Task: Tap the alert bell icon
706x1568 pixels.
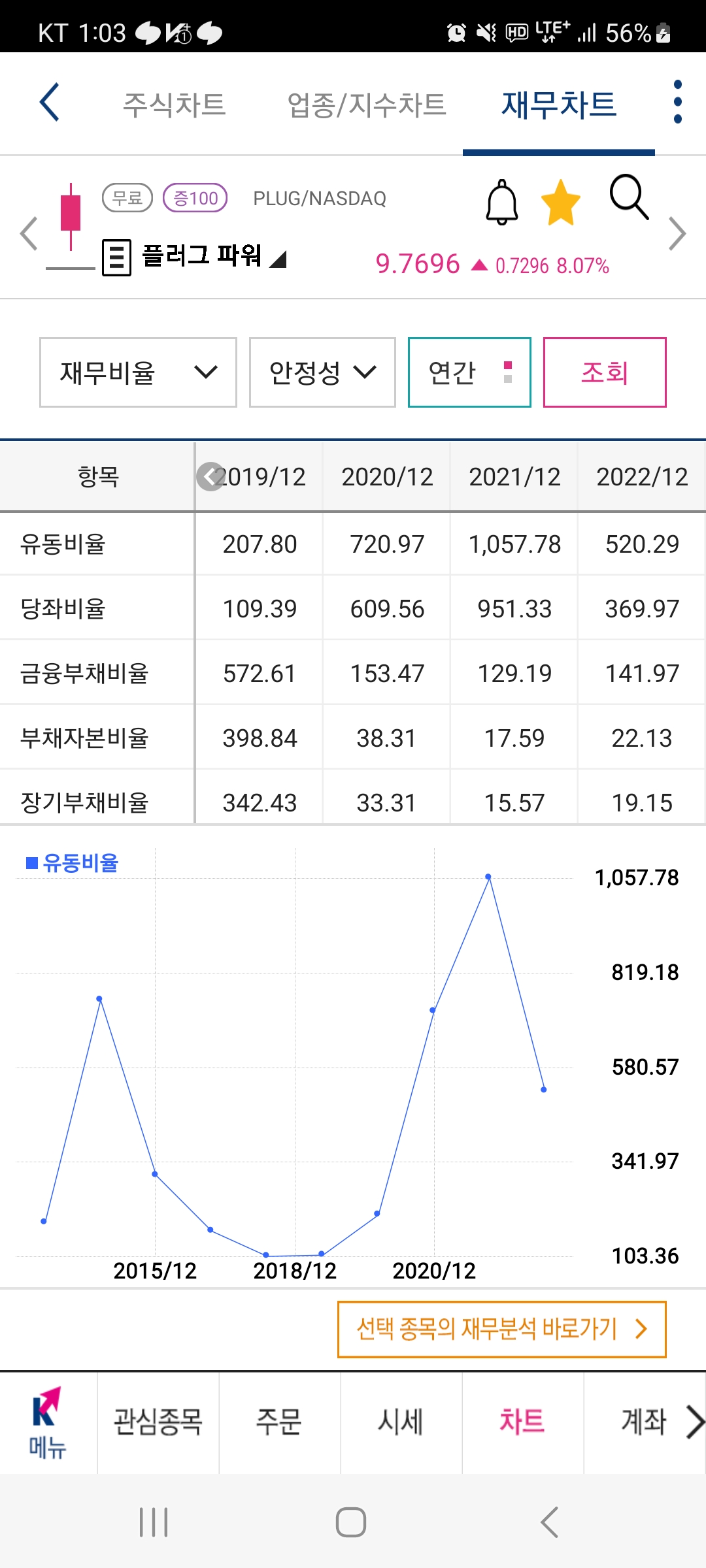Action: (502, 202)
